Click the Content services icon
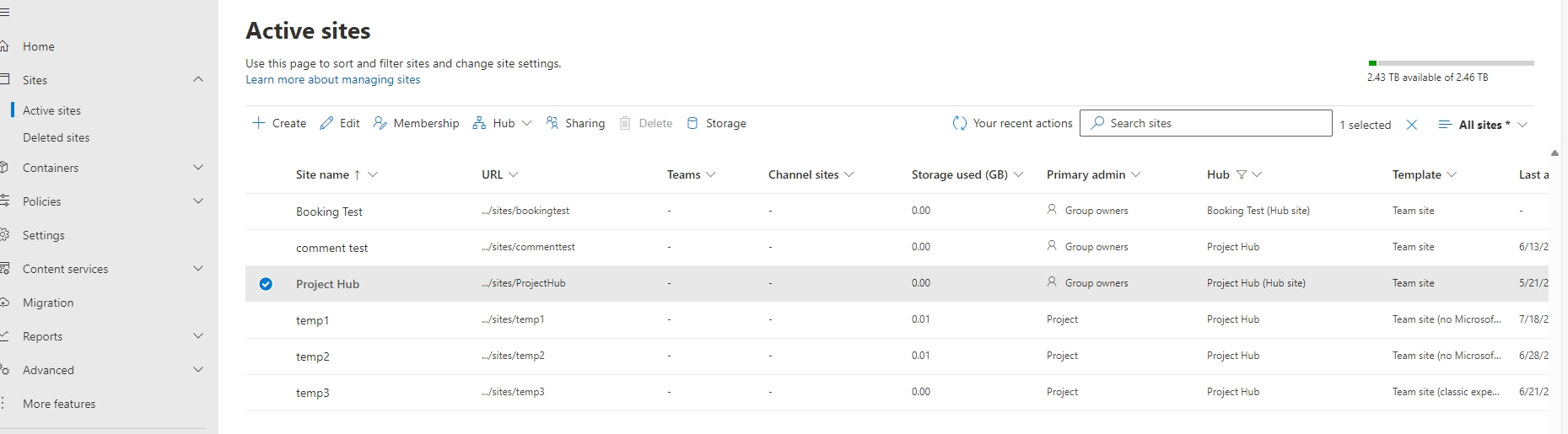Viewport: 1568px width, 434px height. coord(4,269)
